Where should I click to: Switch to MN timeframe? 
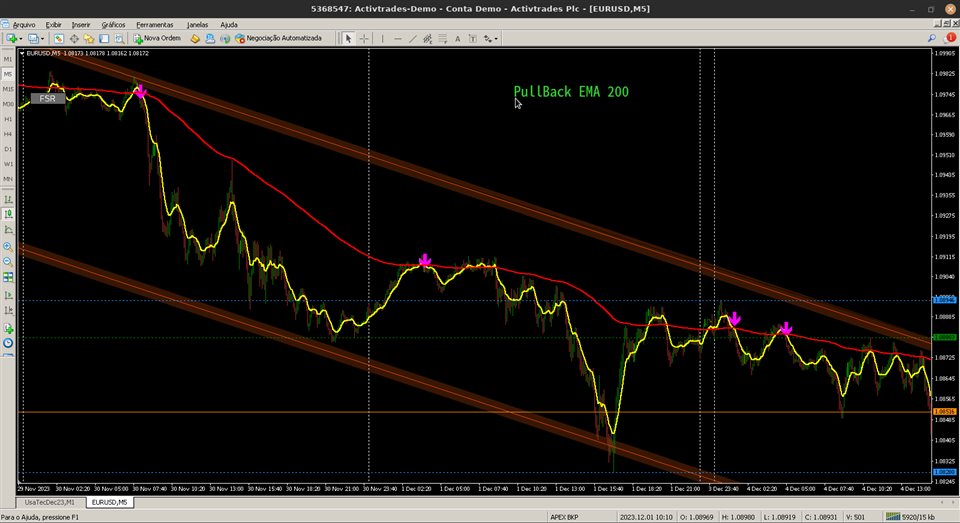tap(8, 179)
